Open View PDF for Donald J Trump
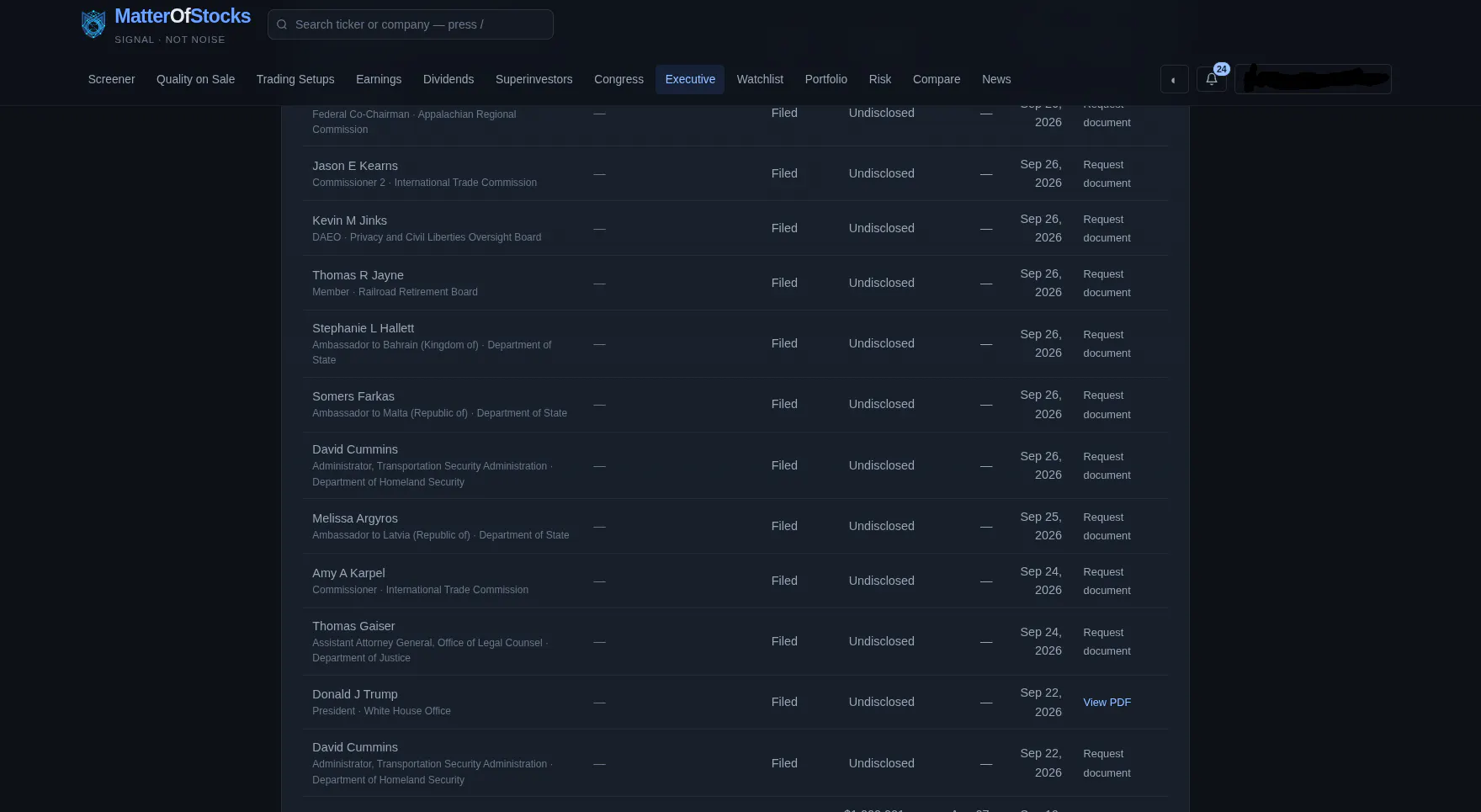Viewport: 1481px width, 812px height. [1107, 703]
